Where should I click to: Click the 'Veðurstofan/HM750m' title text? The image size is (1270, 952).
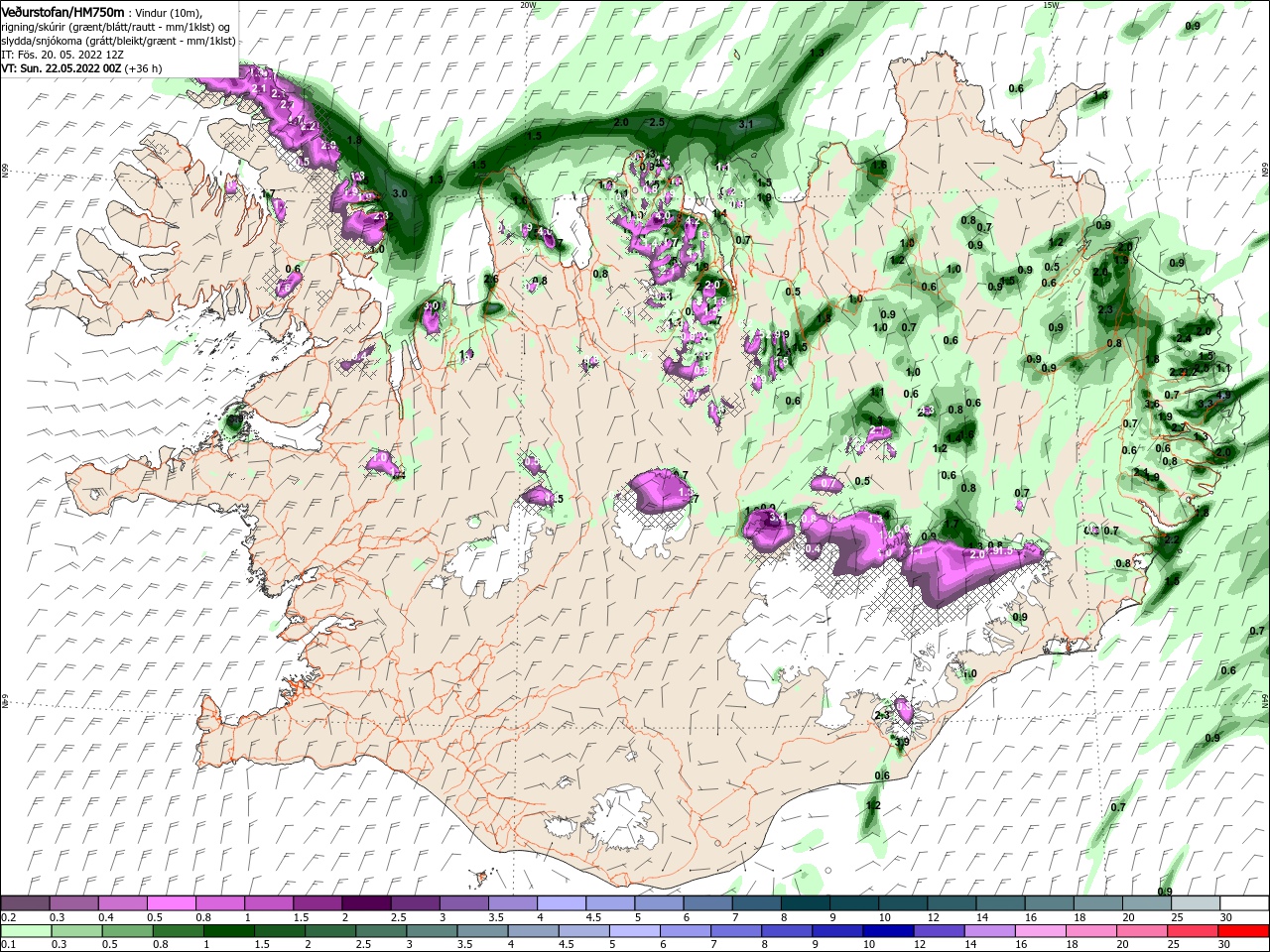click(x=63, y=11)
